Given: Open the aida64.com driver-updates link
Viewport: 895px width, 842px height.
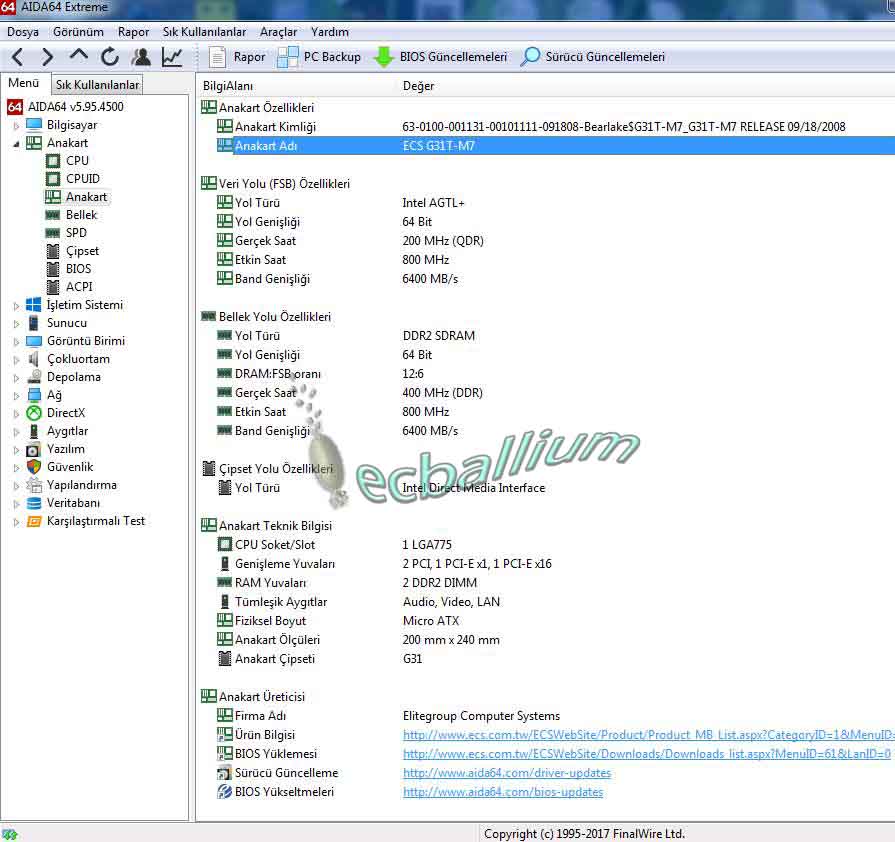Looking at the screenshot, I should (506, 773).
